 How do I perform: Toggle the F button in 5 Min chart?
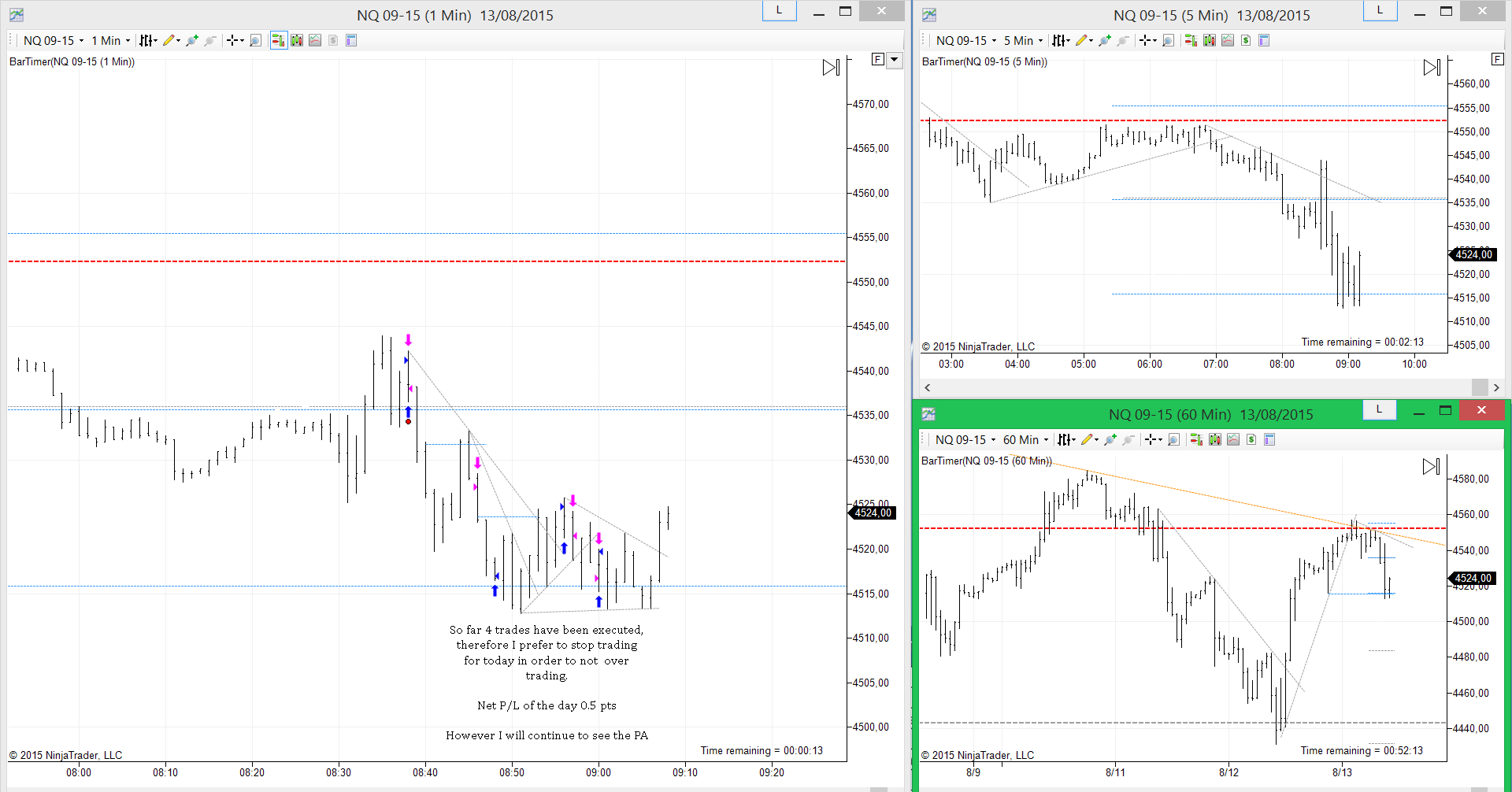(x=1498, y=60)
